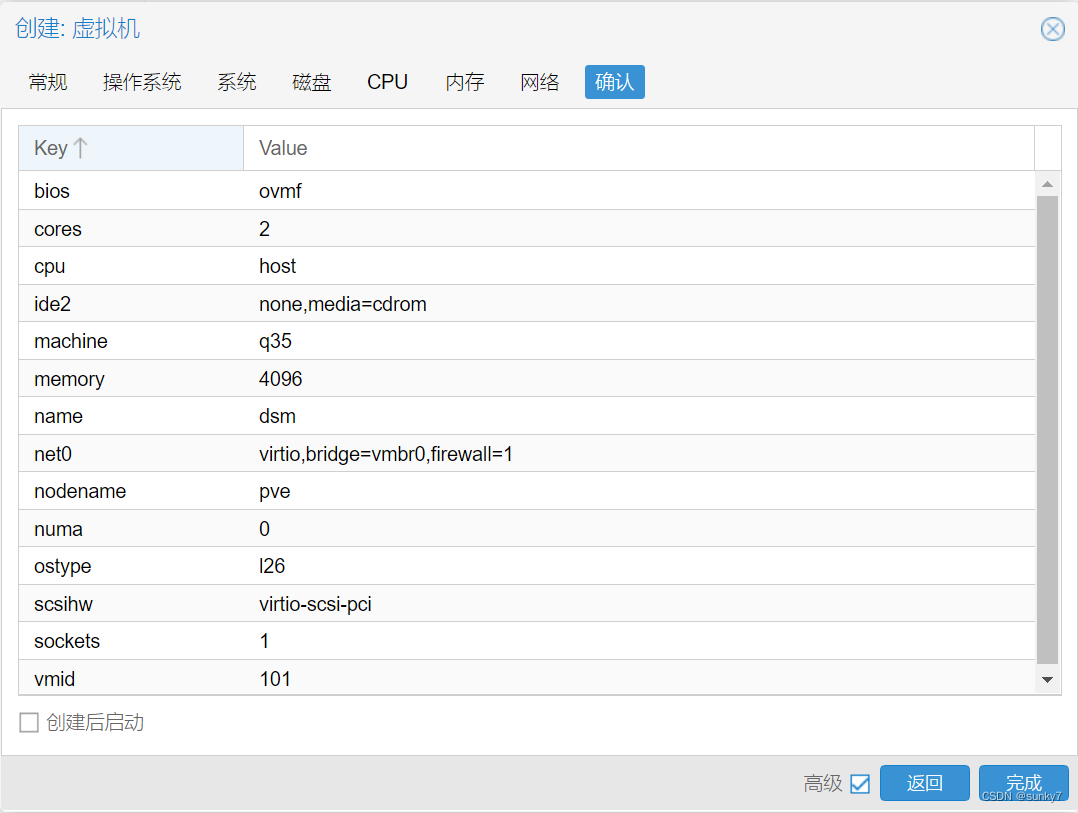1078x813 pixels.
Task: Select the scsihw row key
Action: click(x=63, y=603)
